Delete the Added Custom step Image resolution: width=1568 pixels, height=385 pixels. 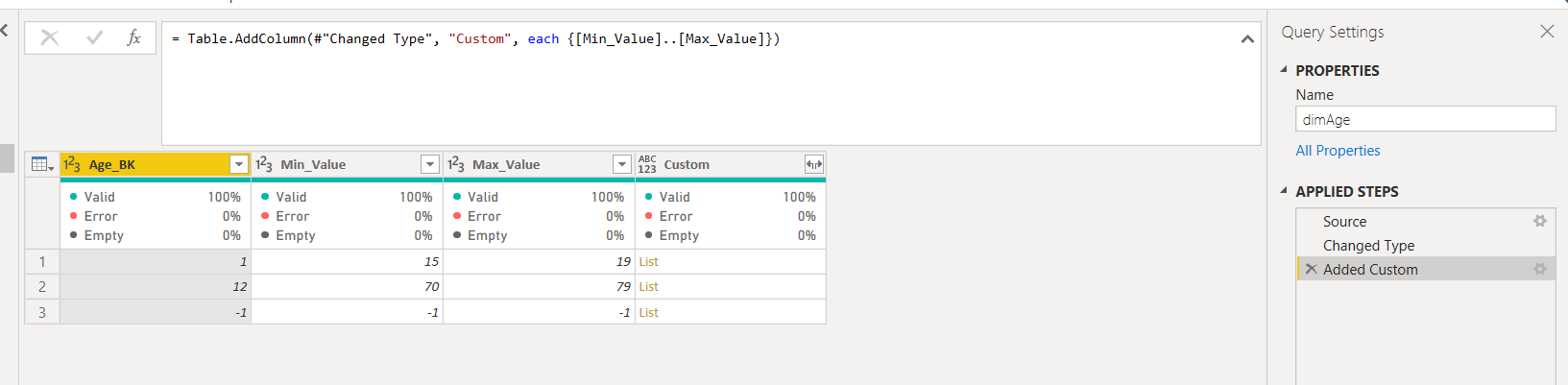click(1311, 269)
